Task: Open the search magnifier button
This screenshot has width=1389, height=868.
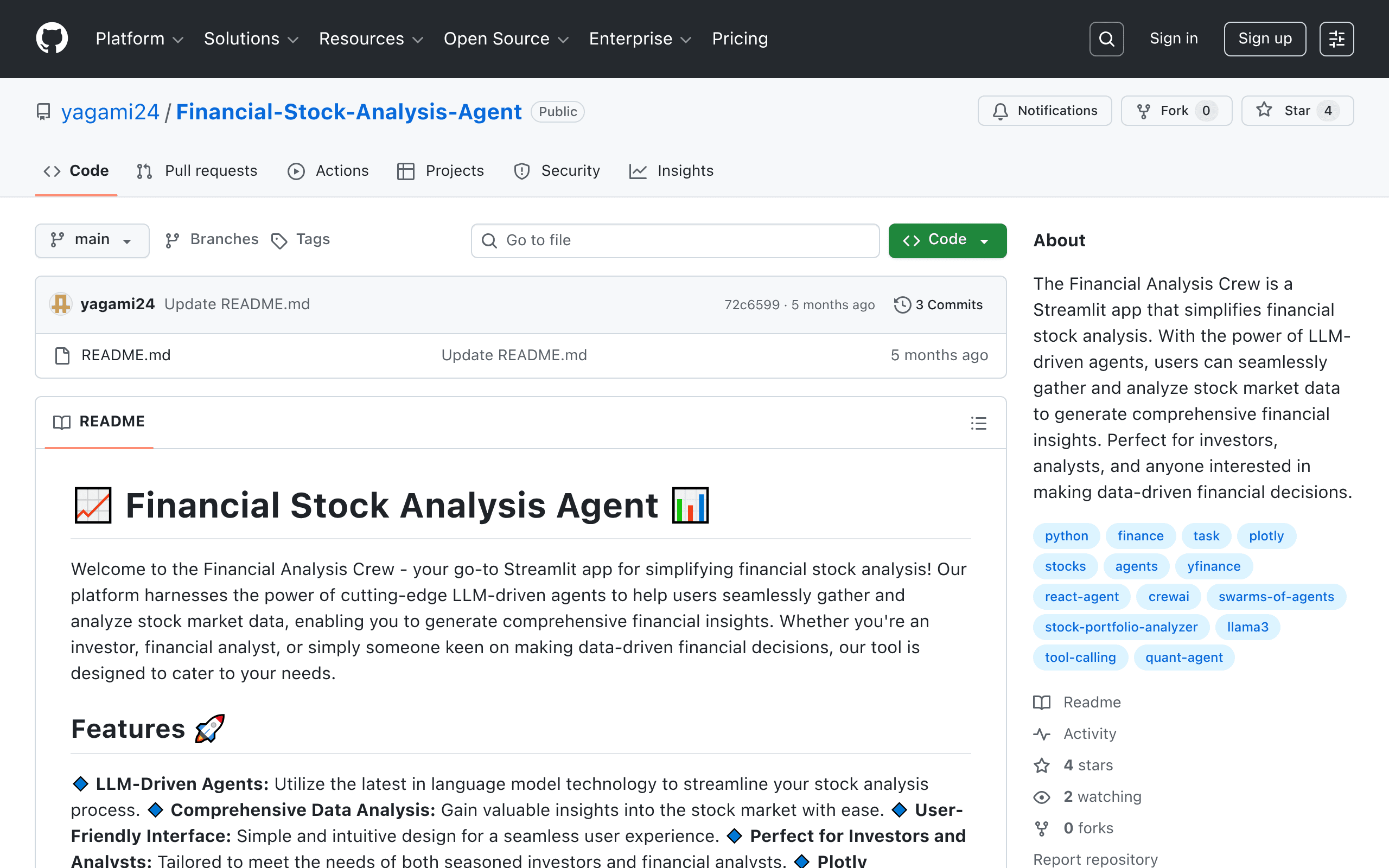Action: tap(1106, 39)
